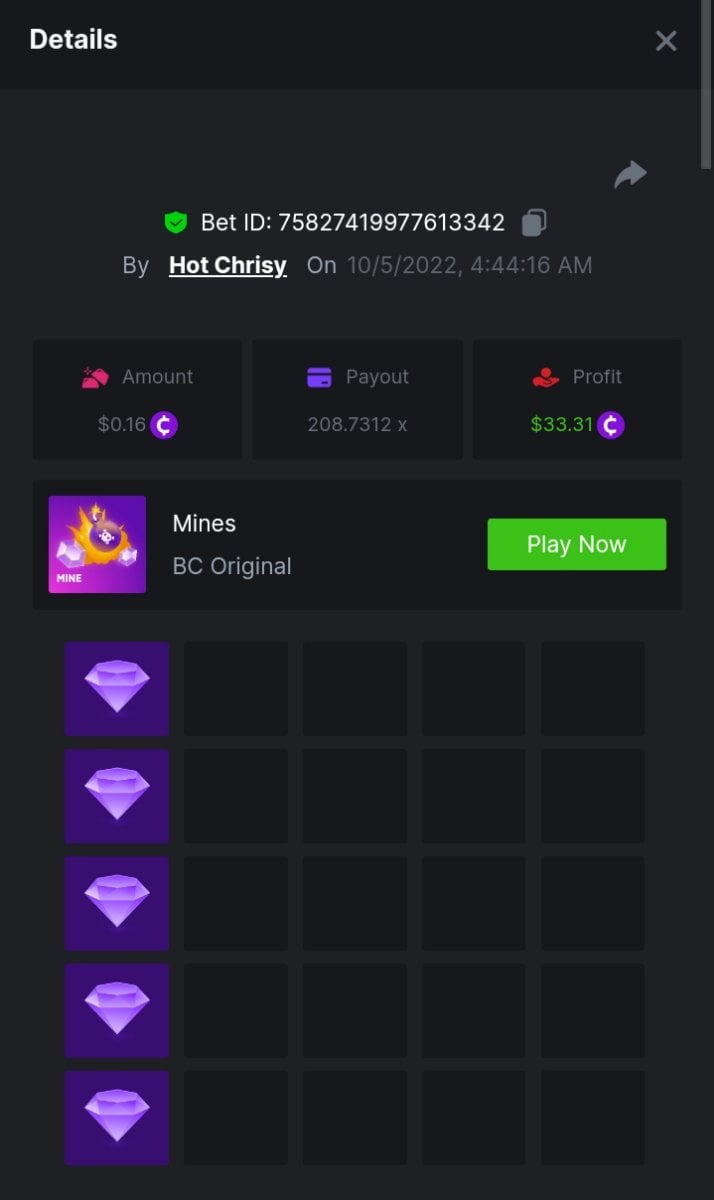Viewport: 714px width, 1200px height.
Task: Click the Profit hand icon
Action: pos(545,377)
